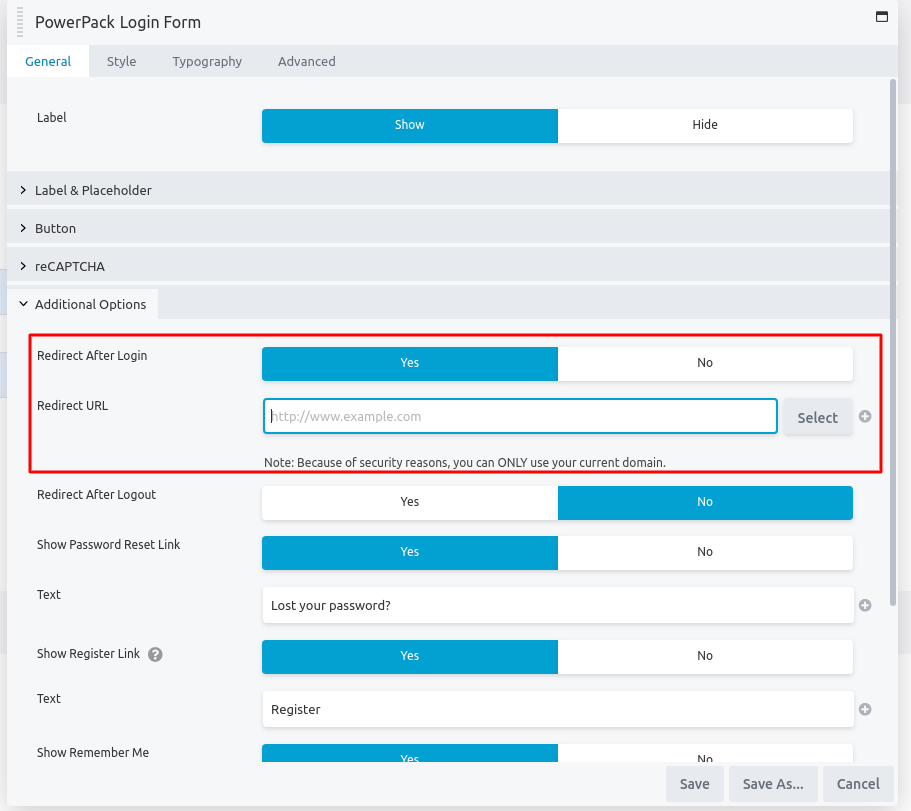This screenshot has width=911, height=811.
Task: Click the Save As... button
Action: 773,784
